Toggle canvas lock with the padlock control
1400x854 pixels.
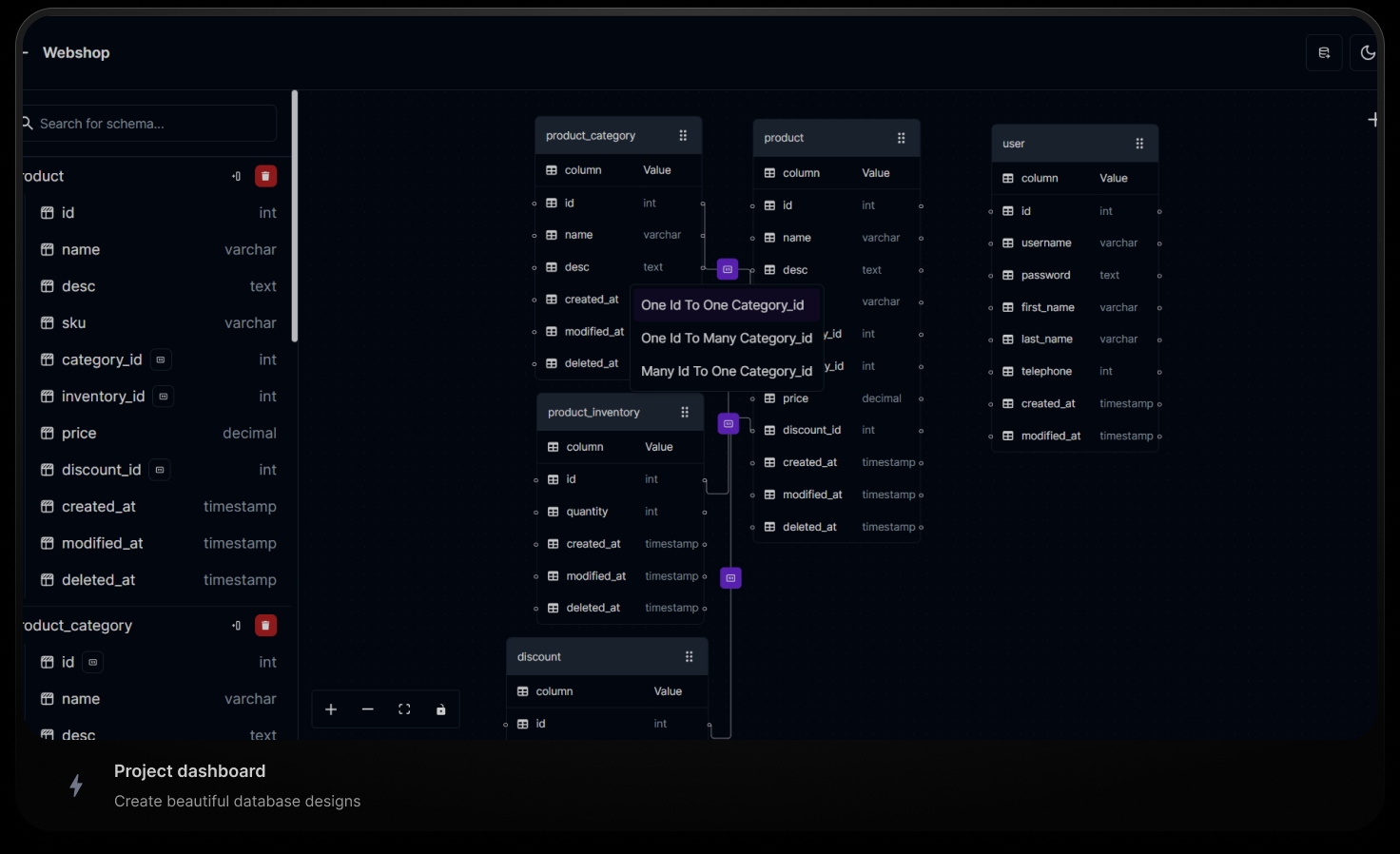[x=441, y=709]
